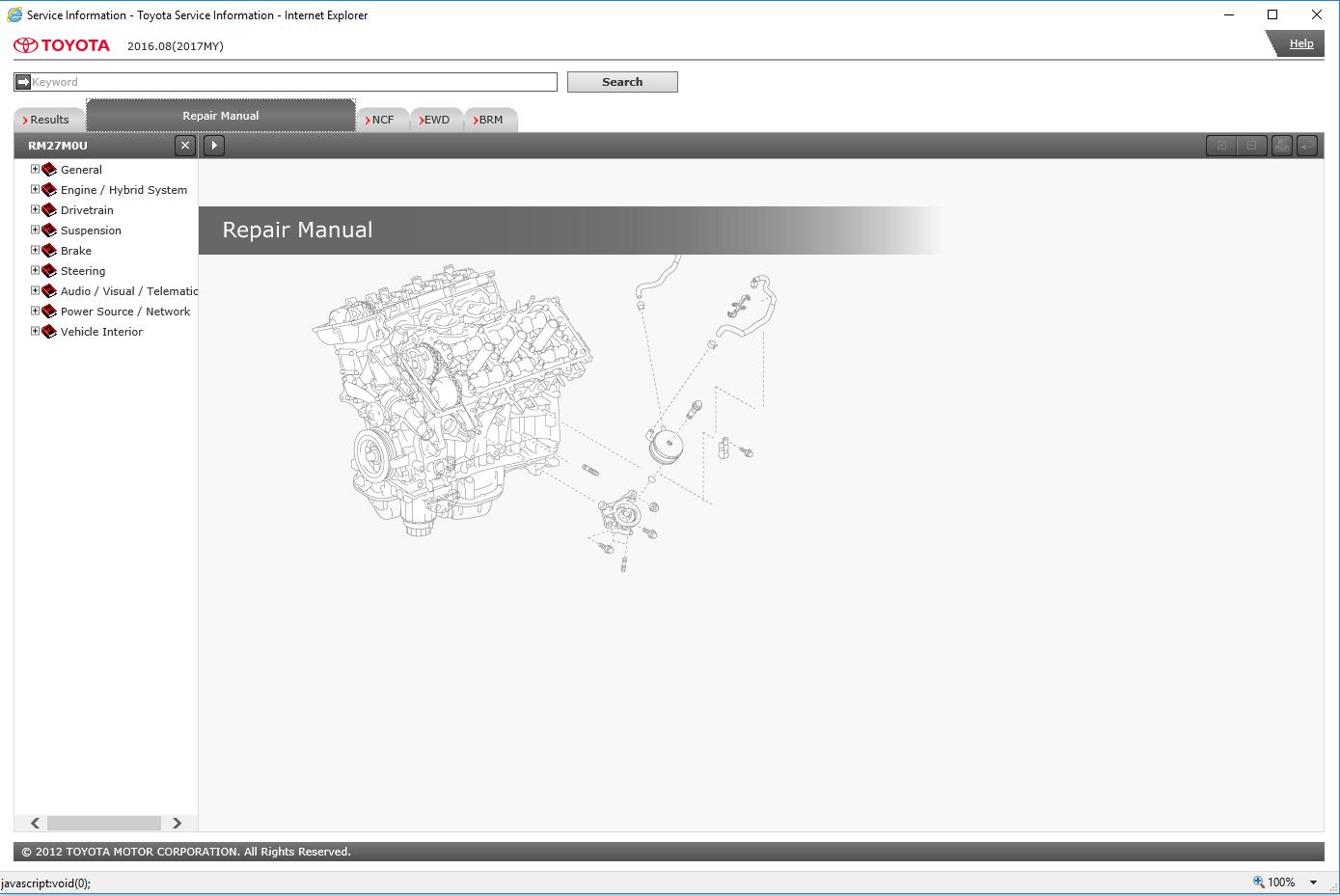The height and width of the screenshot is (896, 1340).
Task: Select the Steering section label
Action: (83, 271)
